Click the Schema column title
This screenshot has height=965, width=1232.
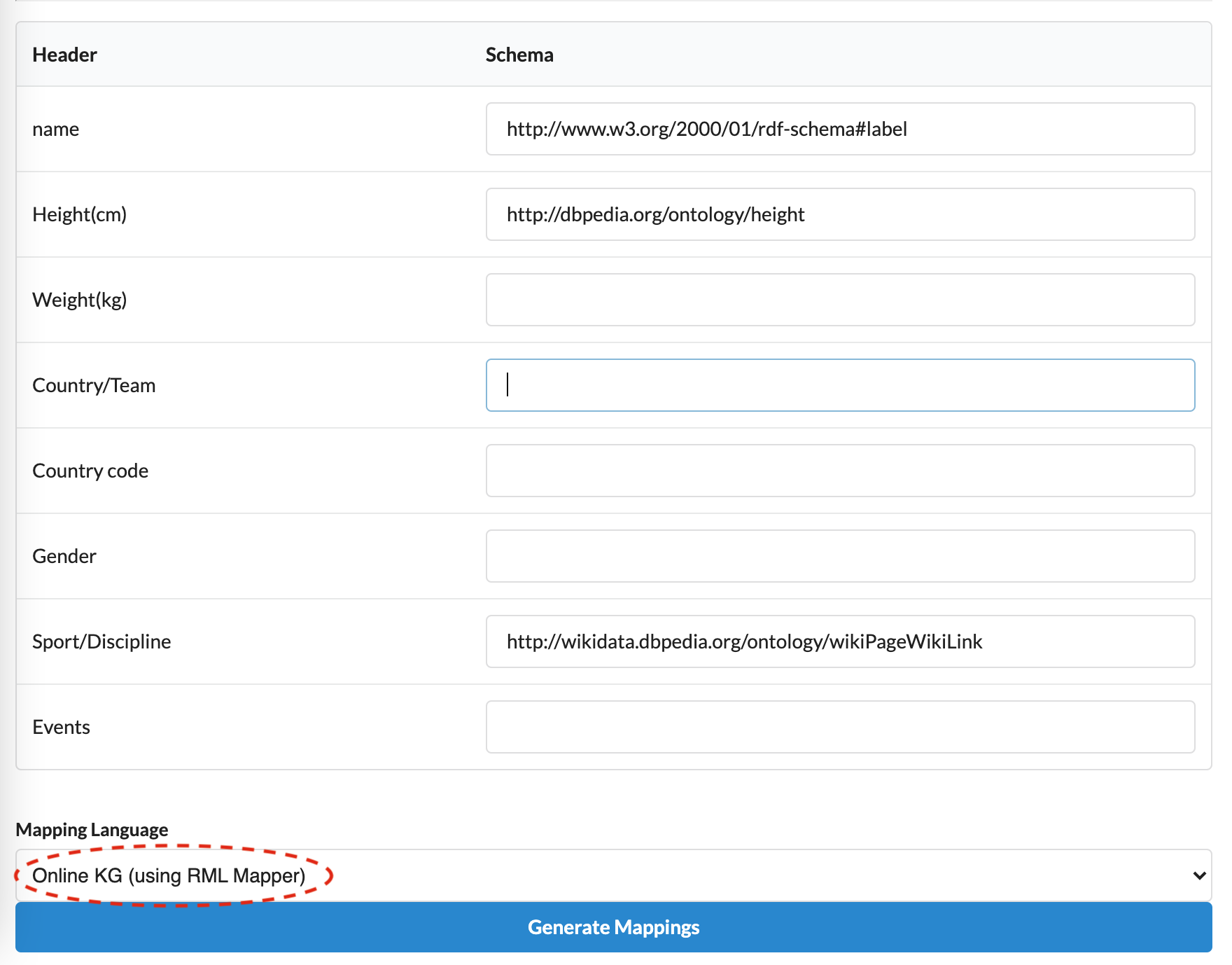point(519,55)
